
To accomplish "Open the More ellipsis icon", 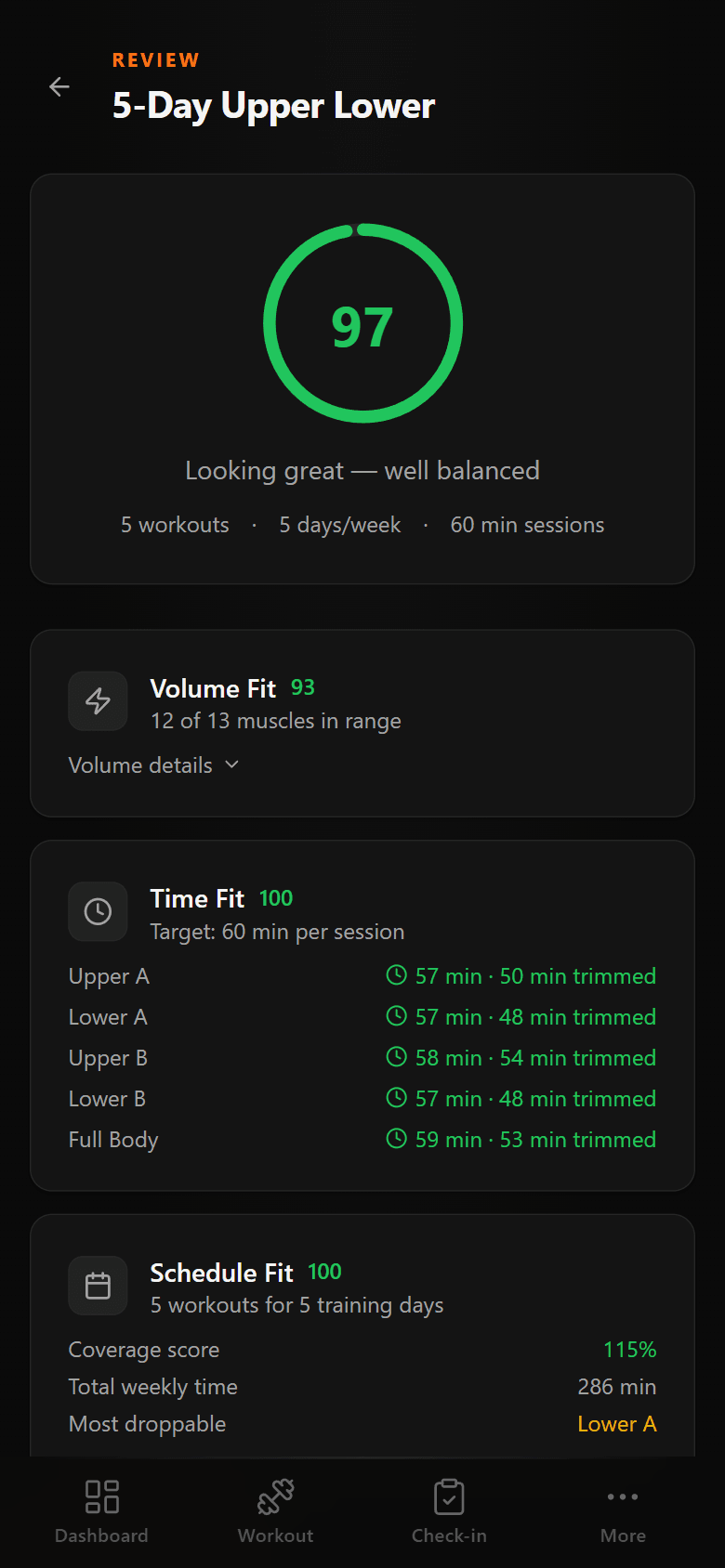I will 622,1496.
